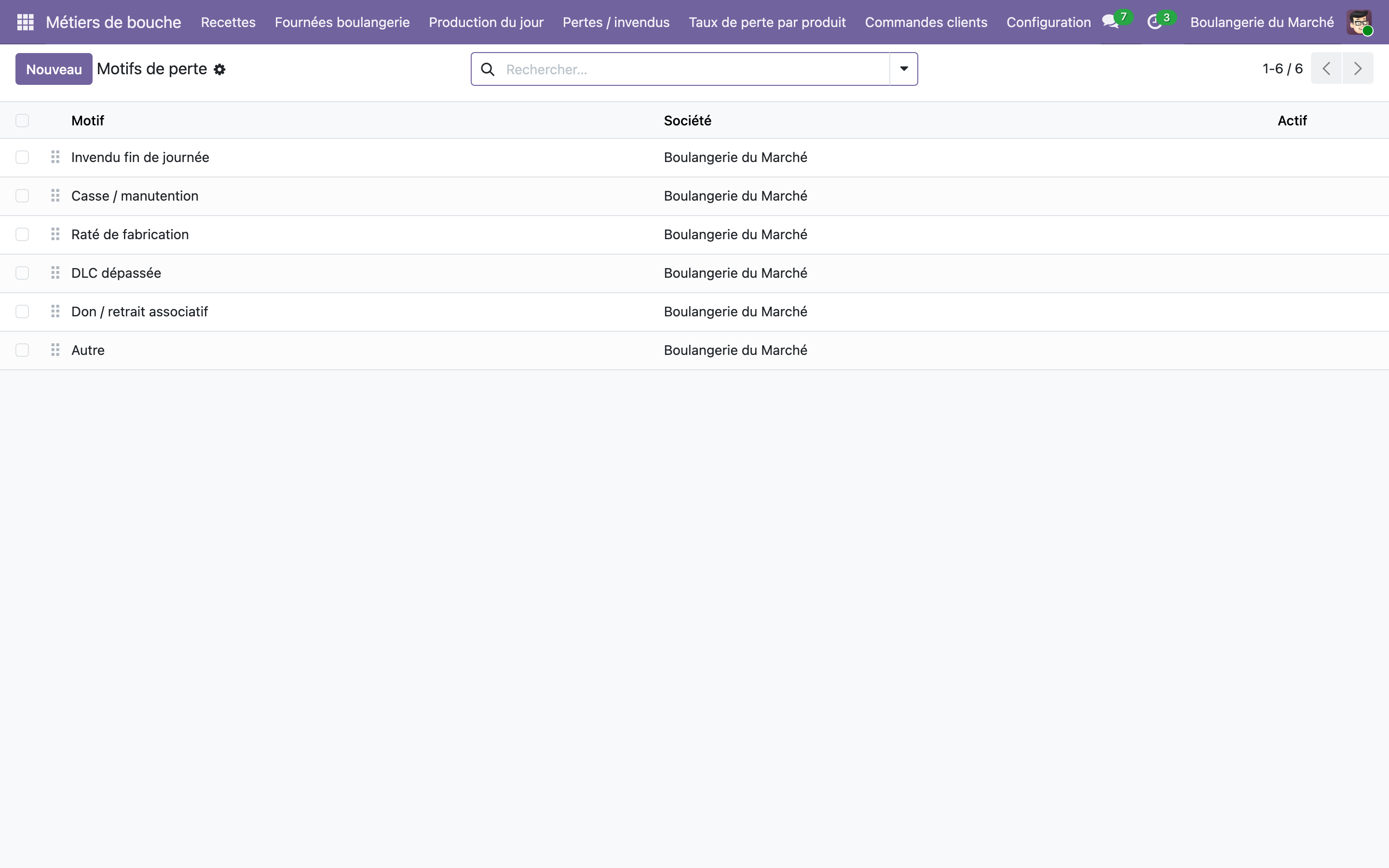Click the Nouveau button

coord(54,69)
